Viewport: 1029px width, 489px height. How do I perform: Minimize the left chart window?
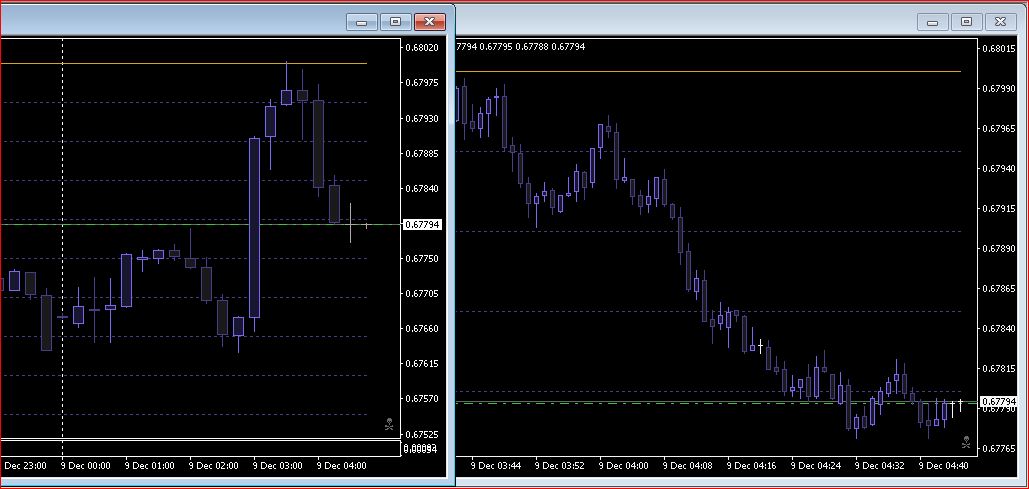361,21
